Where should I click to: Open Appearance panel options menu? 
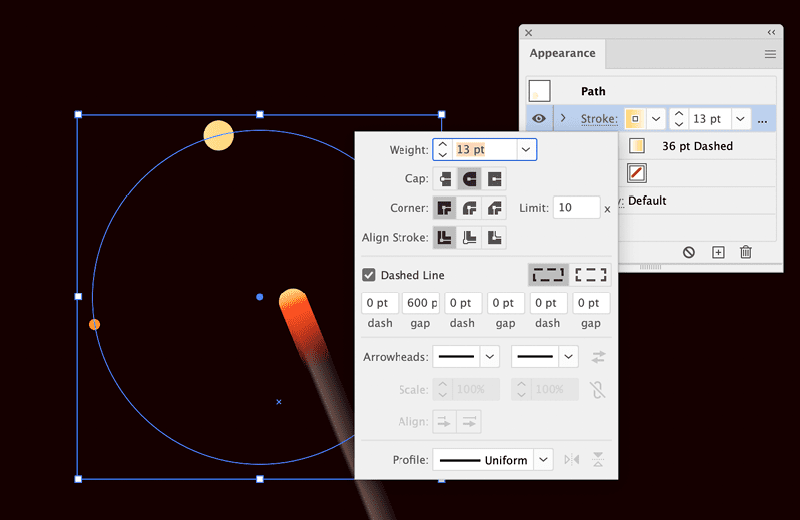click(770, 54)
